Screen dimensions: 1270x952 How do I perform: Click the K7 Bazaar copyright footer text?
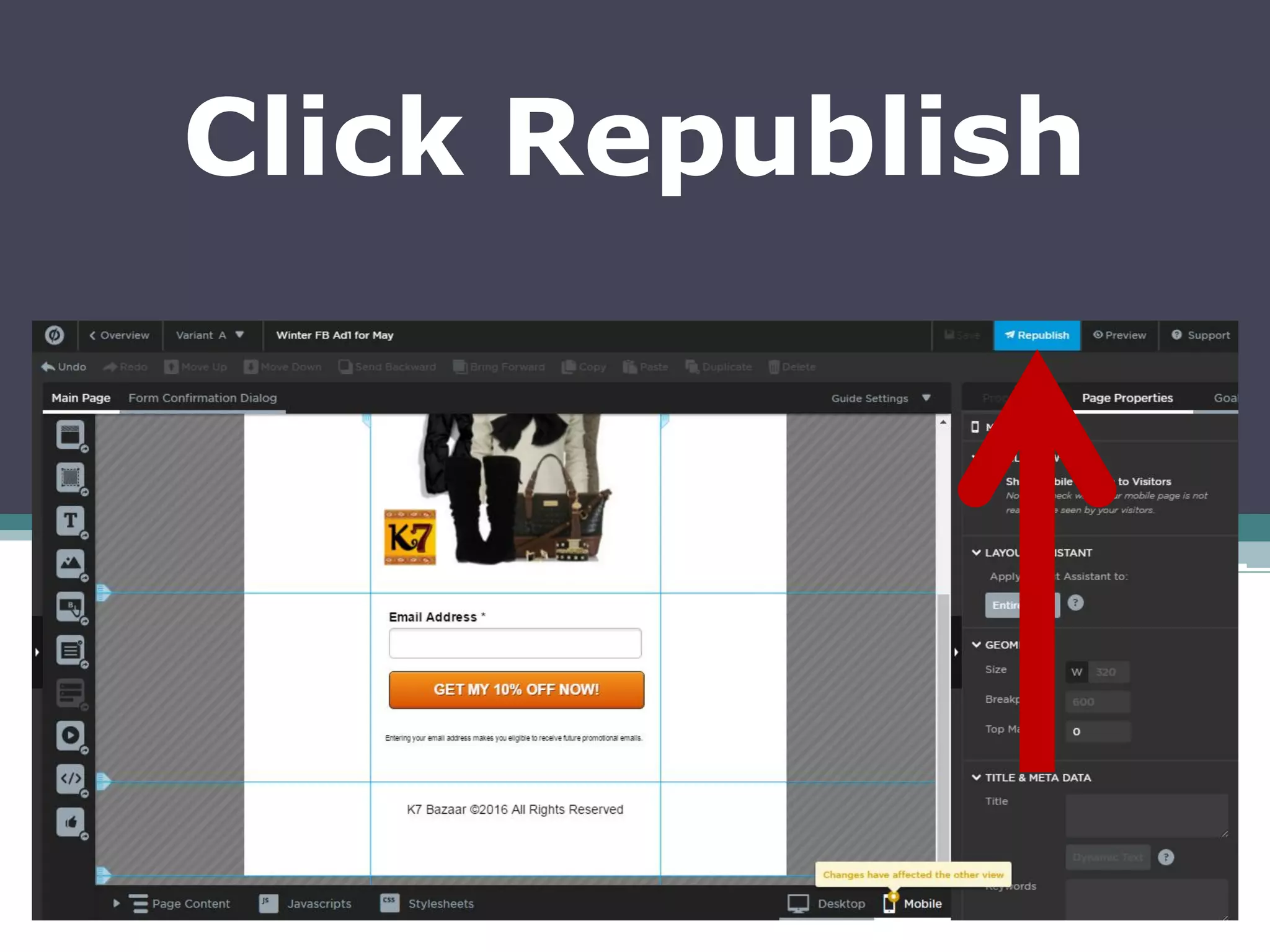tap(515, 809)
